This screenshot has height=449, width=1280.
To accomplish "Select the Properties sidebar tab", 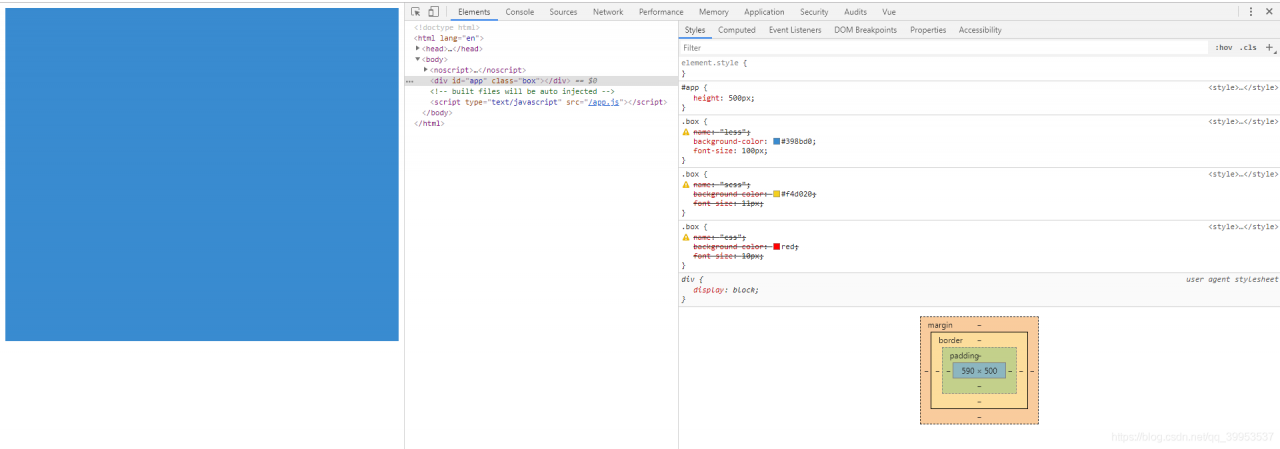I will [x=928, y=30].
